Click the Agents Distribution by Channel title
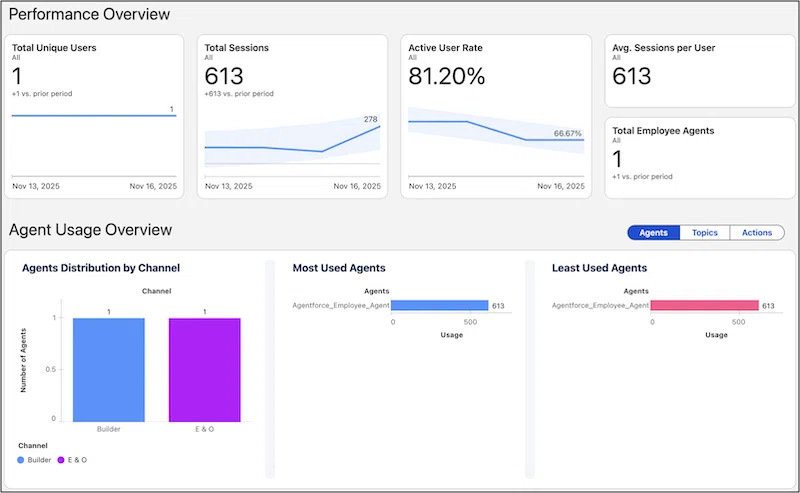Viewport: 800px width, 493px height. pos(101,268)
